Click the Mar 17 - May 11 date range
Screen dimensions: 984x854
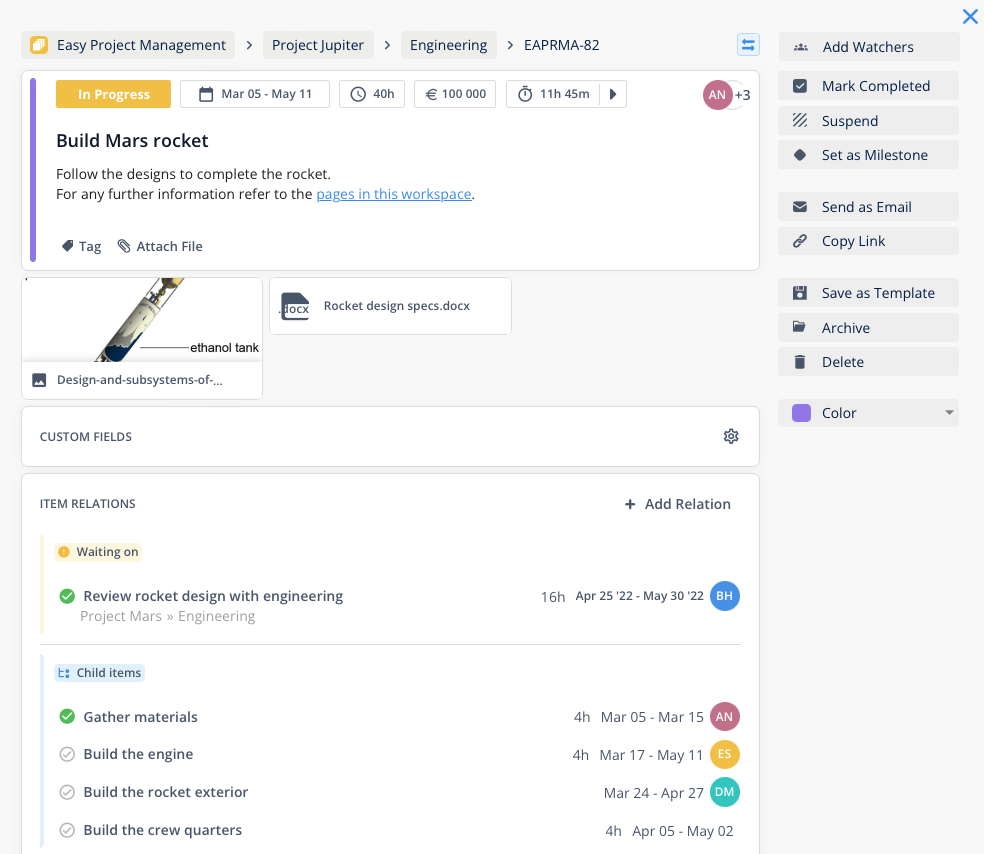point(651,755)
